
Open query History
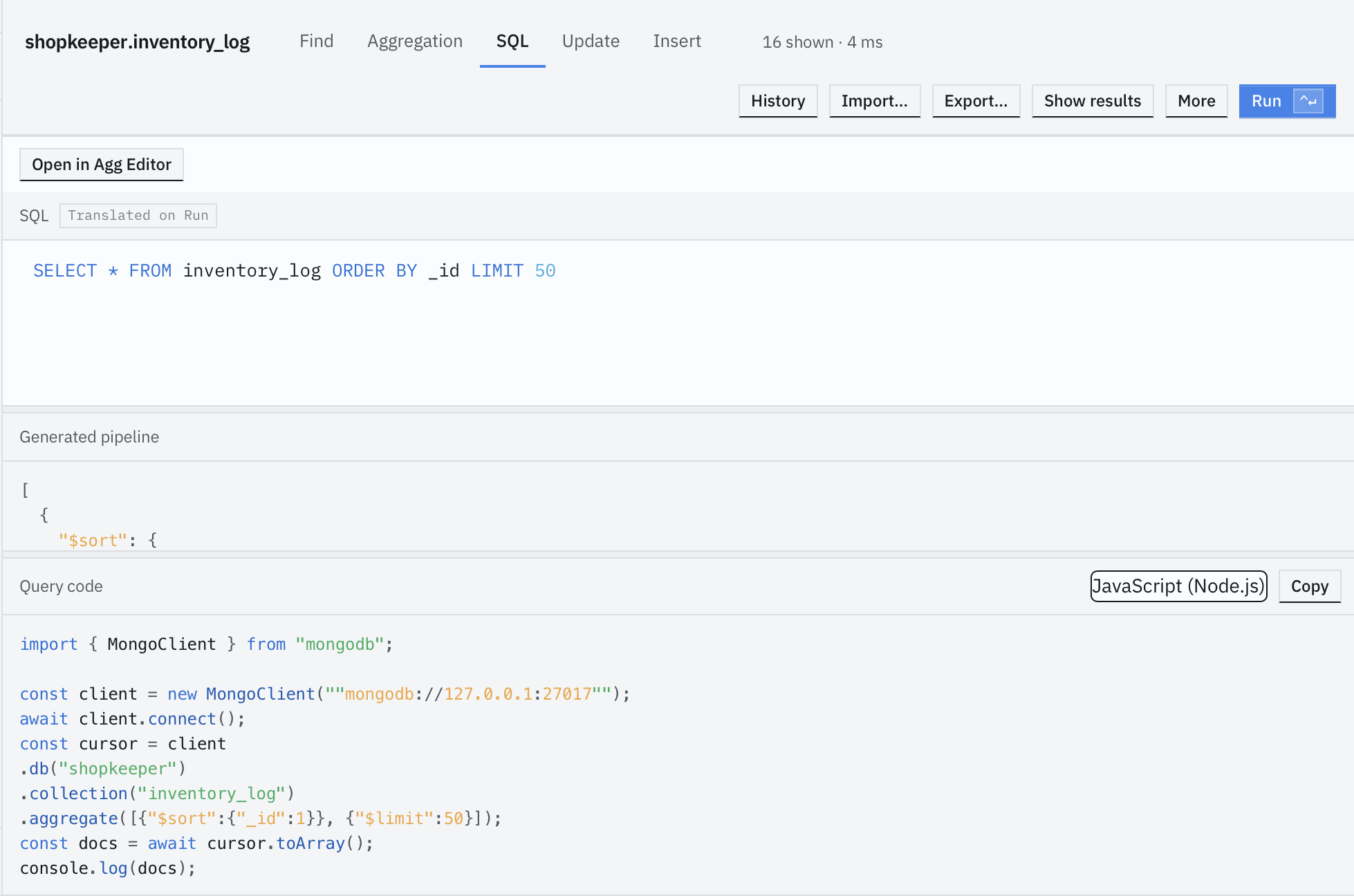[778, 101]
